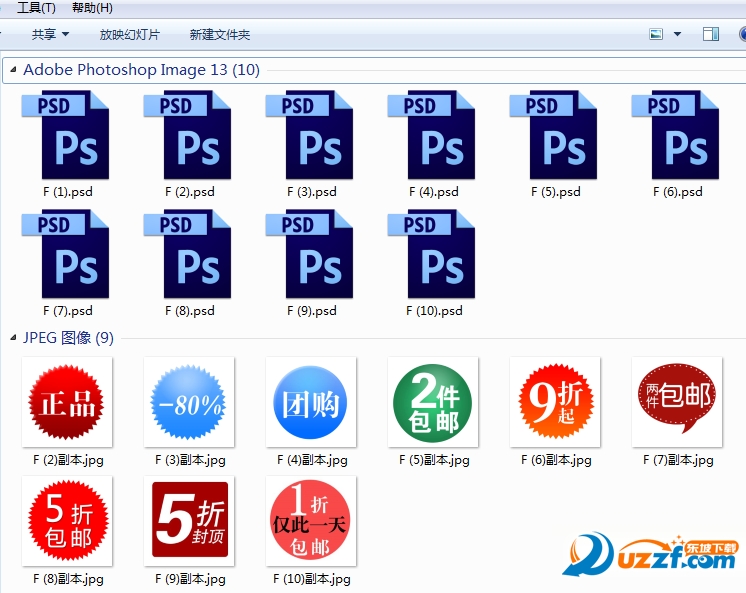Select the F (8).psd file icon
Screen dimensions: 746x593
pos(187,254)
